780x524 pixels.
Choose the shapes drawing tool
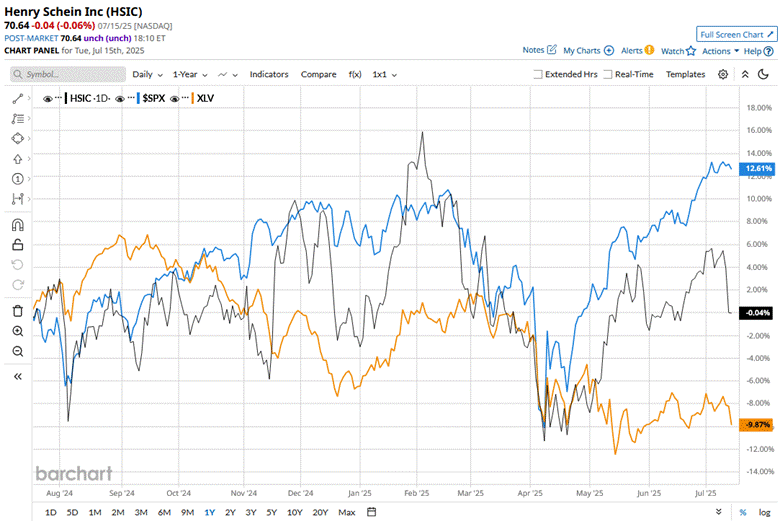(17, 138)
